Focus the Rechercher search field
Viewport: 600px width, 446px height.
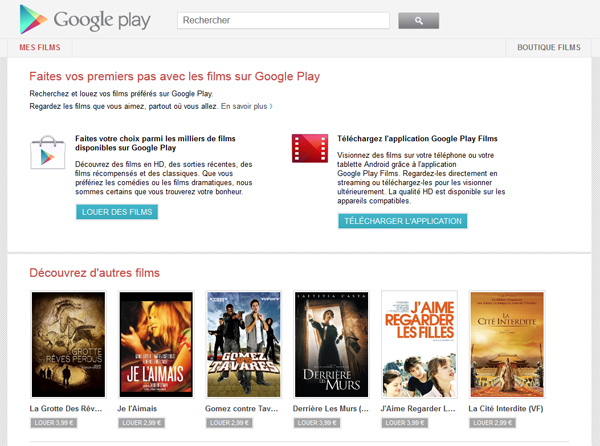tap(283, 20)
